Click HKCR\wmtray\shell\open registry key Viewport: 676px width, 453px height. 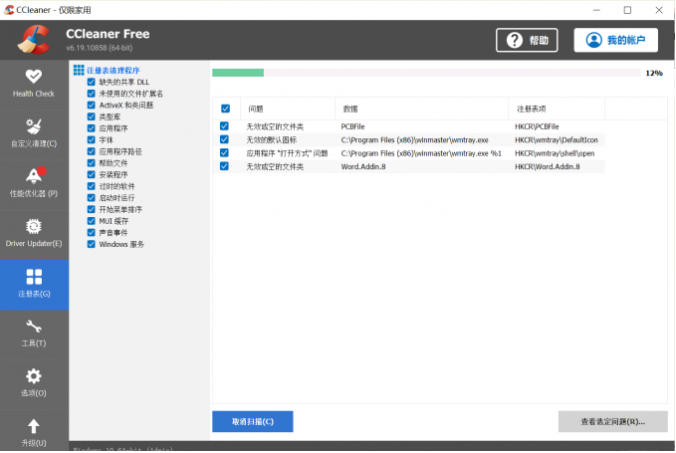click(x=554, y=153)
